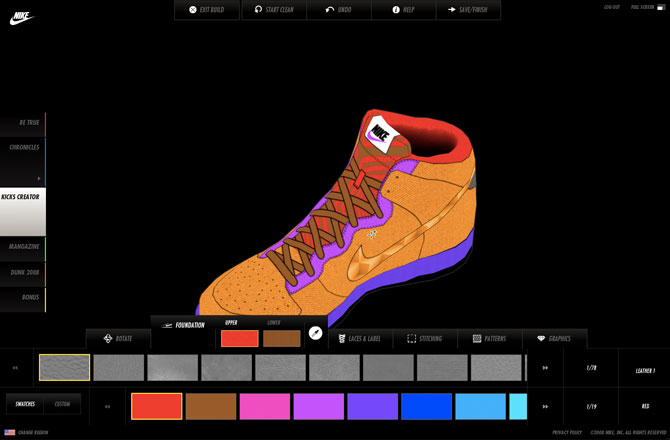Screen dimensions: 670x440
Task: Click the red upper color preview swatch
Action: point(240,338)
